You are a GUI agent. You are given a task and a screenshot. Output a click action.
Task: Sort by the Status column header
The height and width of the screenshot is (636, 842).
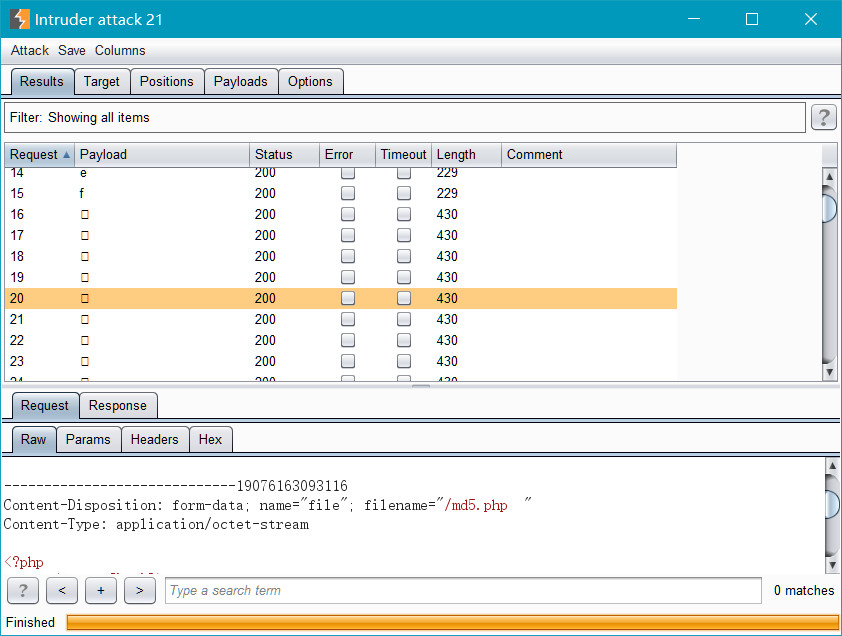[284, 155]
